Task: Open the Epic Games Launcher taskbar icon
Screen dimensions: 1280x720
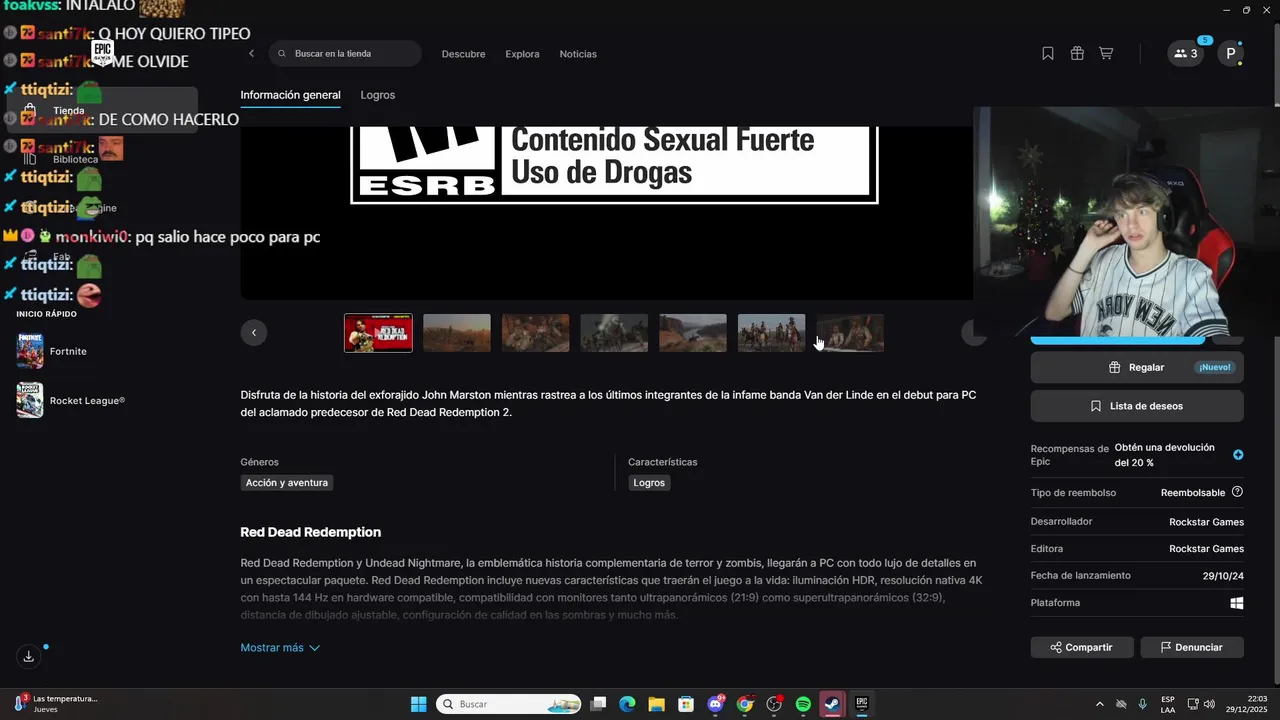Action: [861, 704]
